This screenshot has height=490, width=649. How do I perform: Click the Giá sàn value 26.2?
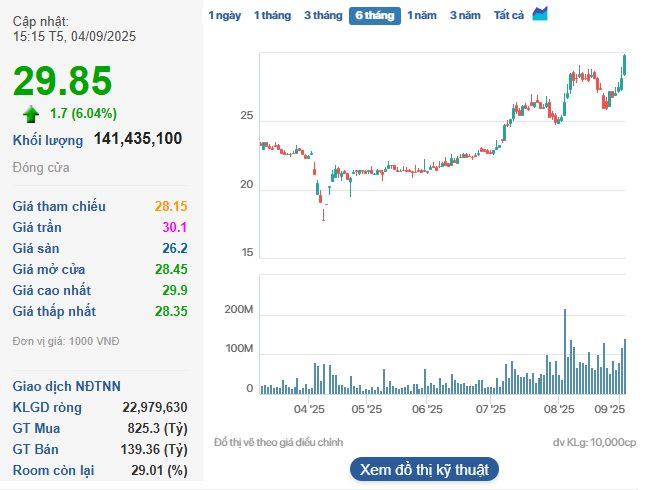click(x=175, y=248)
